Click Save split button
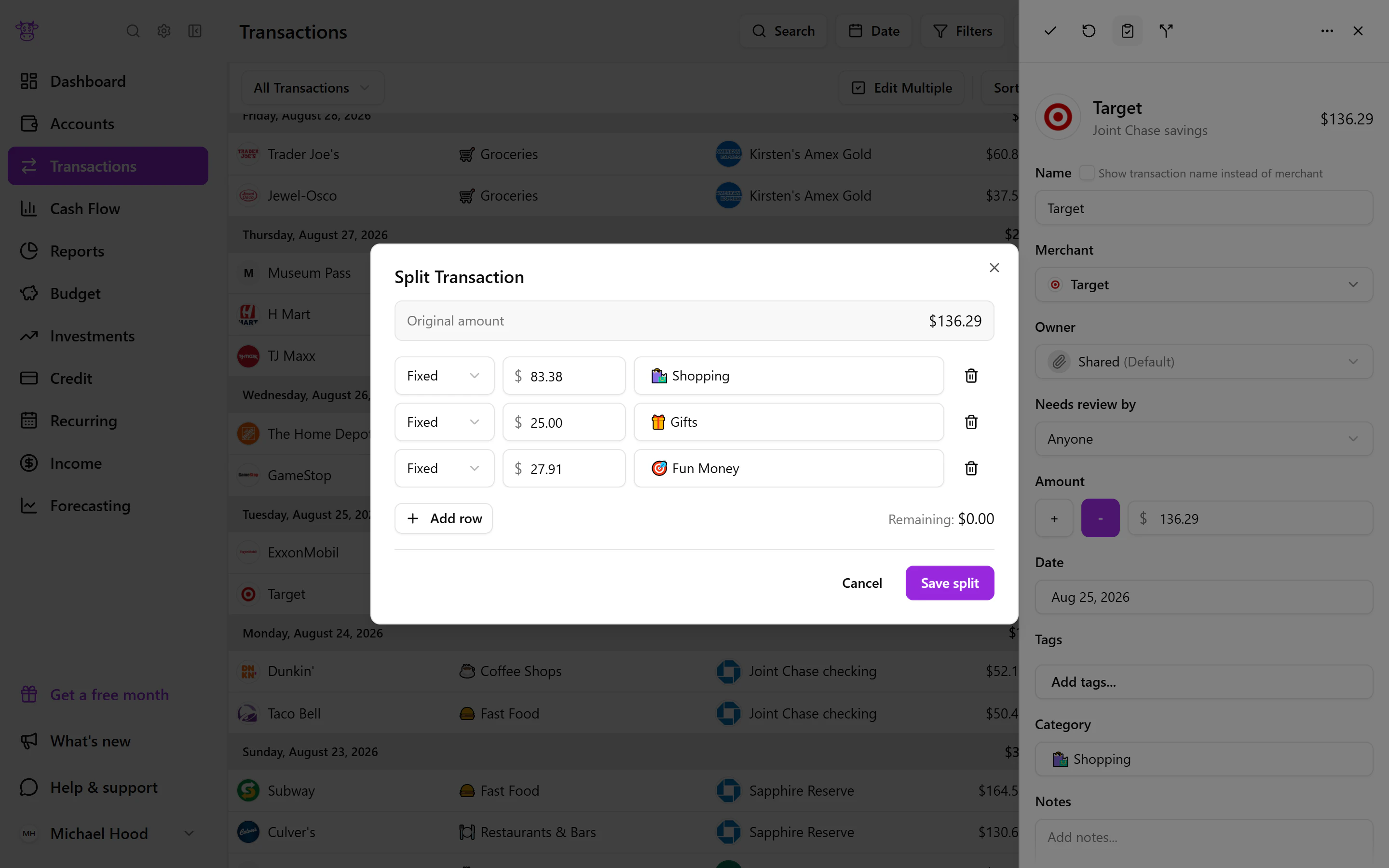This screenshot has height=868, width=1389. 949,583
